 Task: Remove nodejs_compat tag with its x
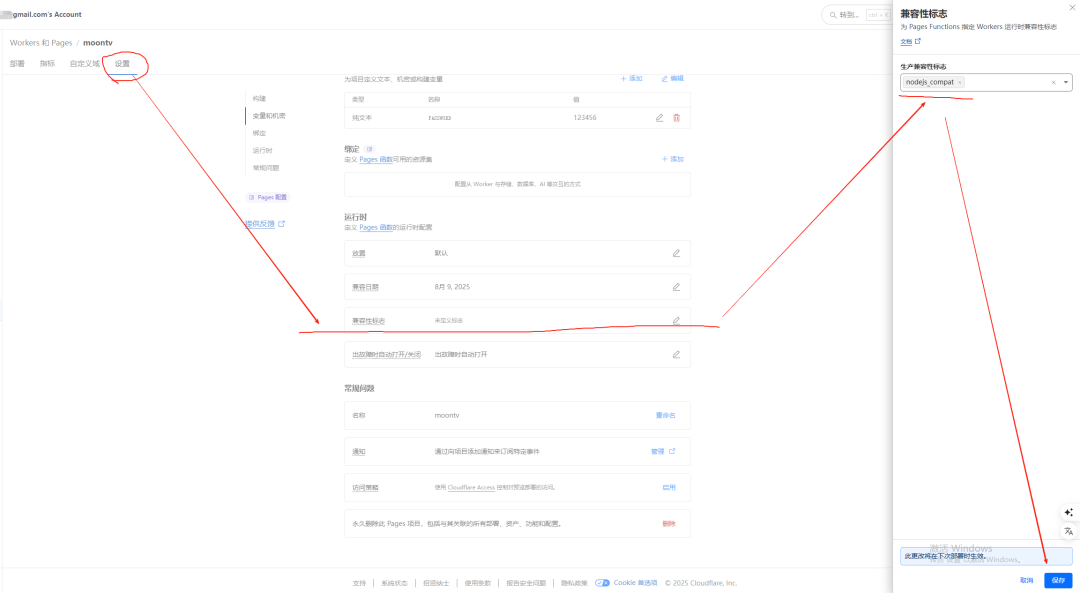tap(960, 82)
